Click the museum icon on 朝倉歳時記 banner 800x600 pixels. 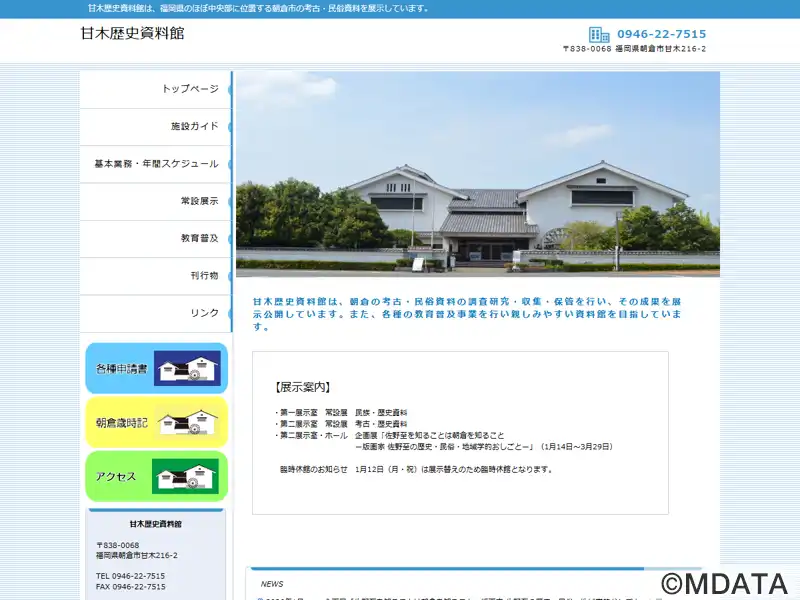[187, 422]
